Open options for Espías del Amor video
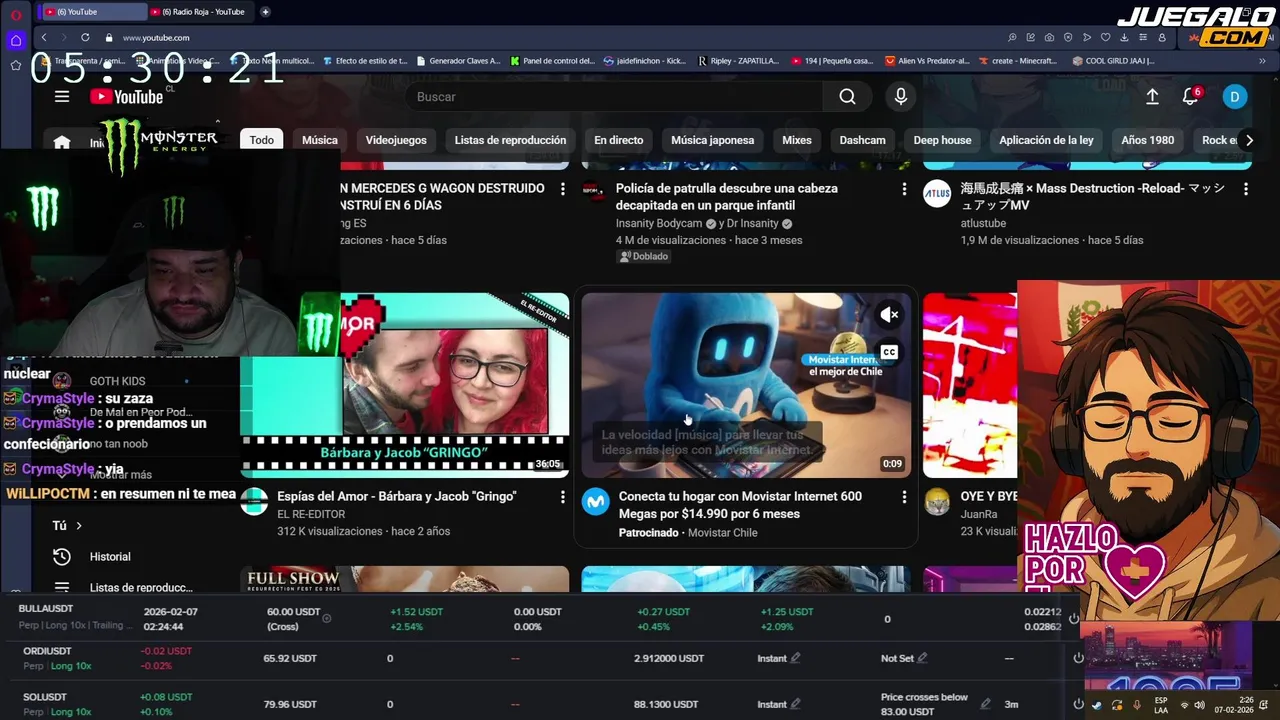 click(563, 497)
